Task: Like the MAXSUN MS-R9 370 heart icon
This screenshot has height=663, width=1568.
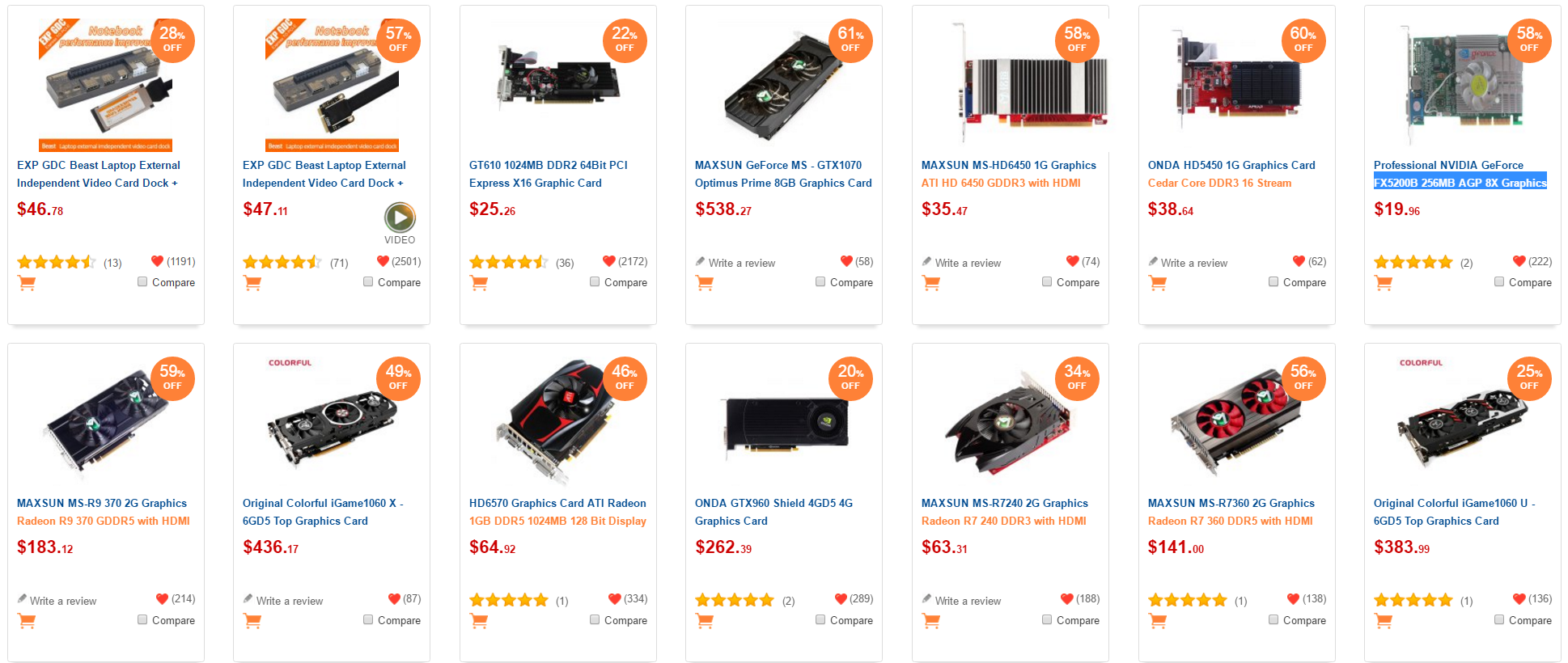Action: click(x=162, y=599)
